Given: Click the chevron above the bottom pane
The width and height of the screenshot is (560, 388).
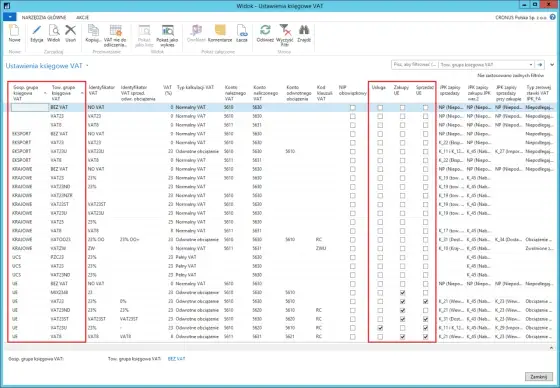Looking at the screenshot, I should 551,348.
